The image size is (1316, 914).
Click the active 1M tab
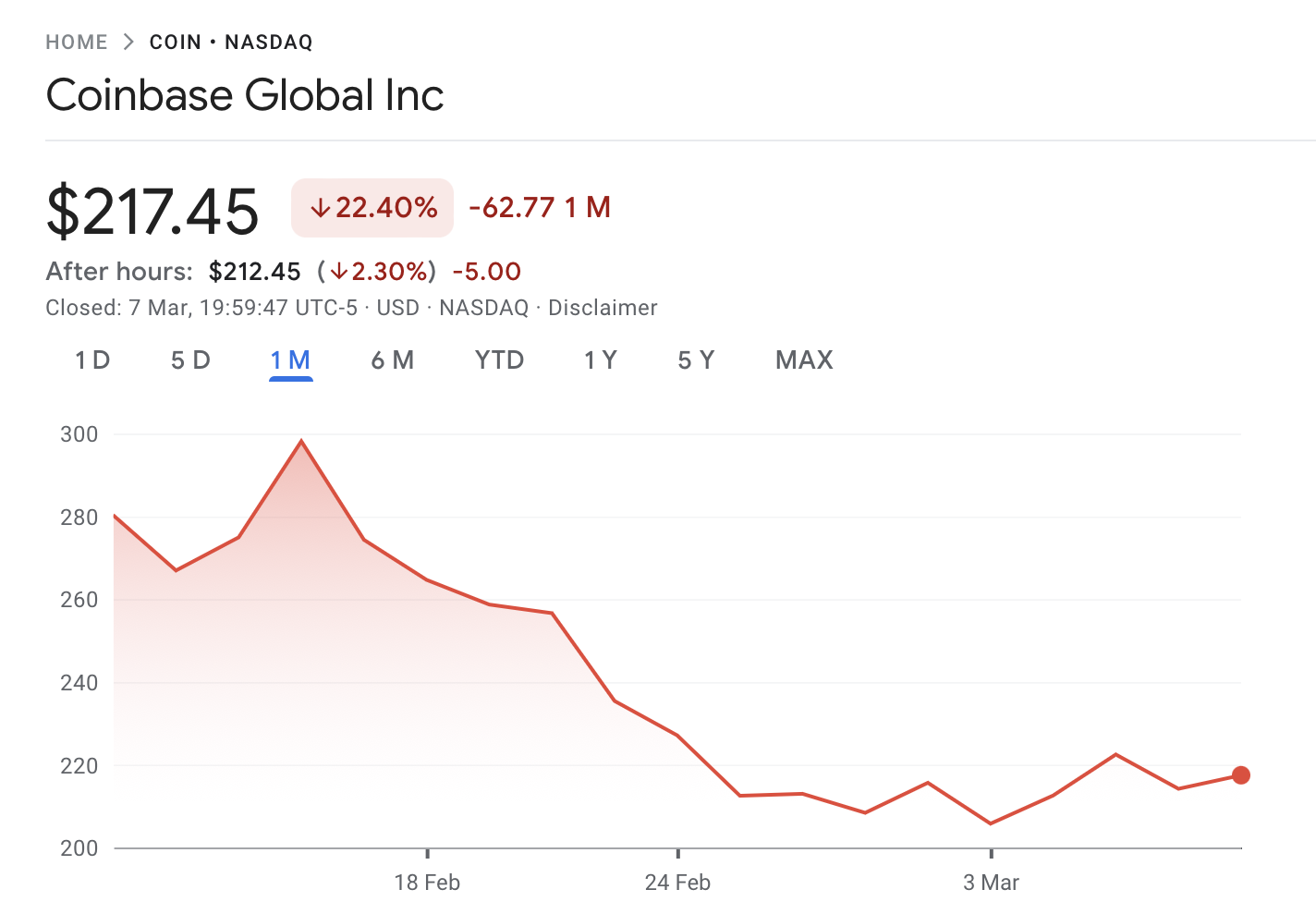pyautogui.click(x=290, y=360)
